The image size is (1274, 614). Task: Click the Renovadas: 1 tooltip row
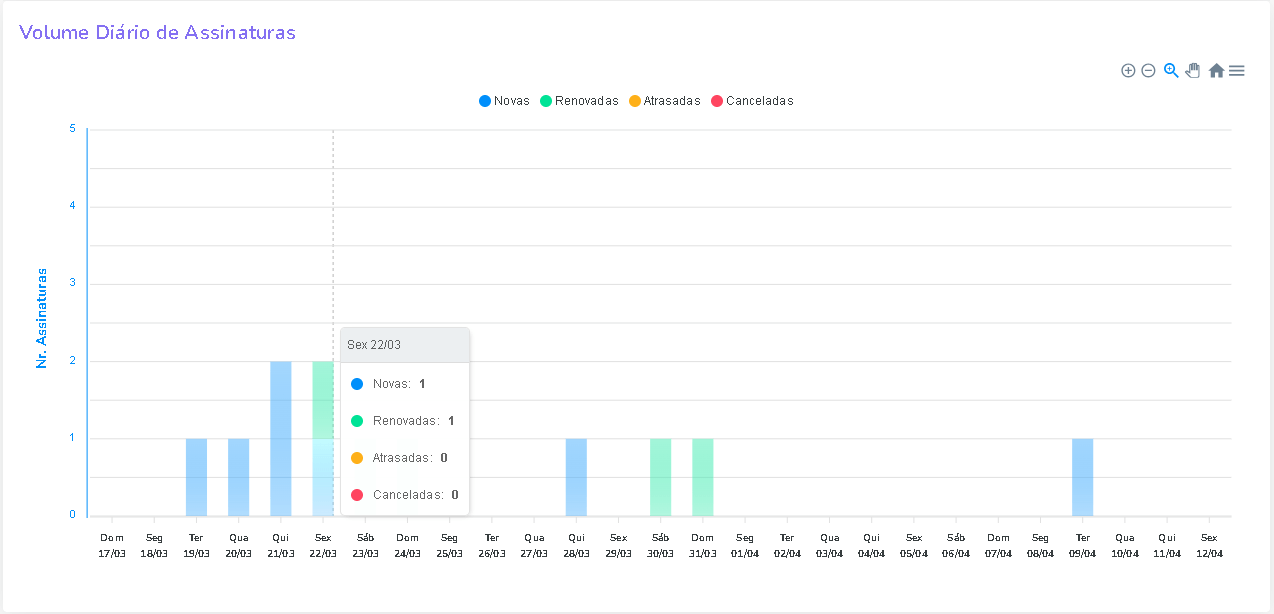pyautogui.click(x=405, y=421)
